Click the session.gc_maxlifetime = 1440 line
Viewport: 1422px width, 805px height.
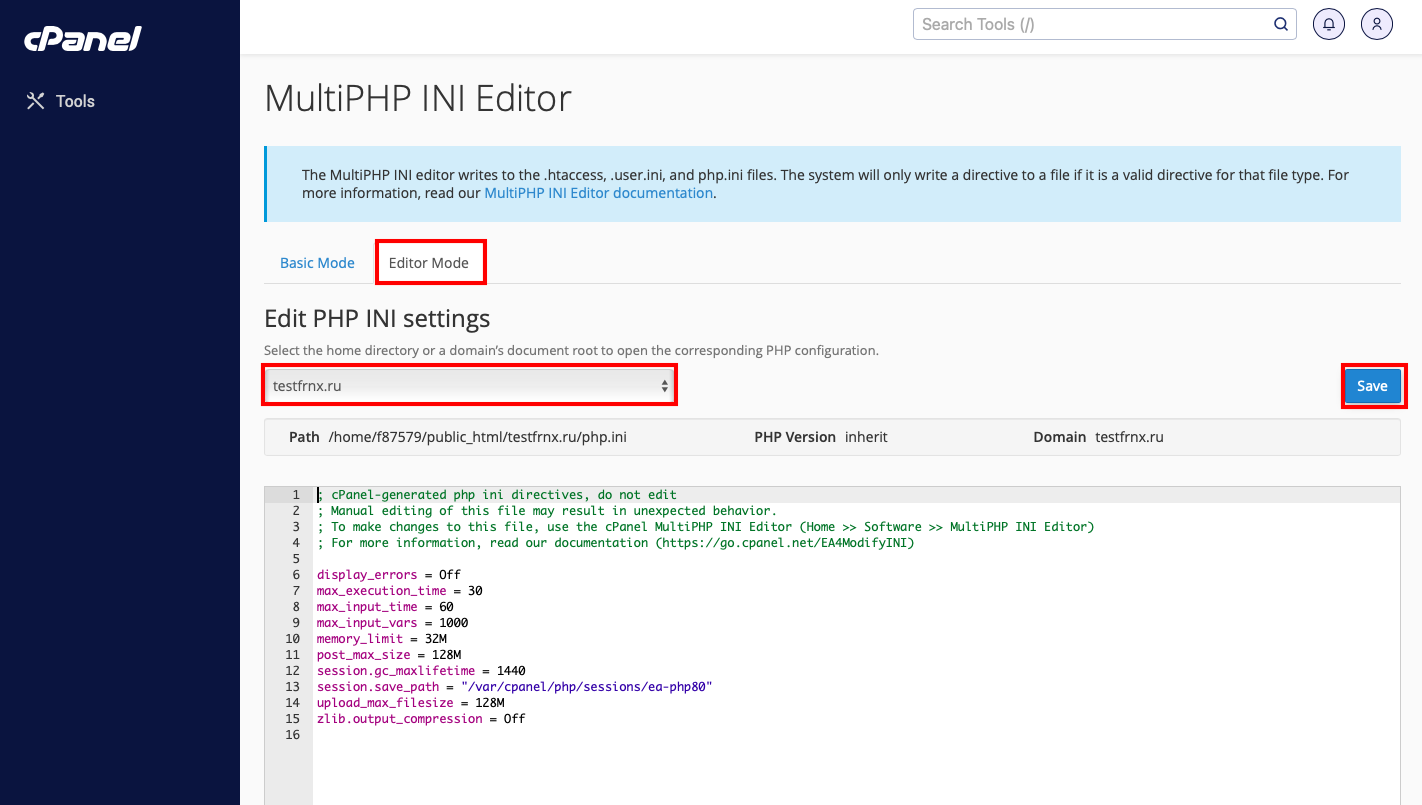click(421, 671)
